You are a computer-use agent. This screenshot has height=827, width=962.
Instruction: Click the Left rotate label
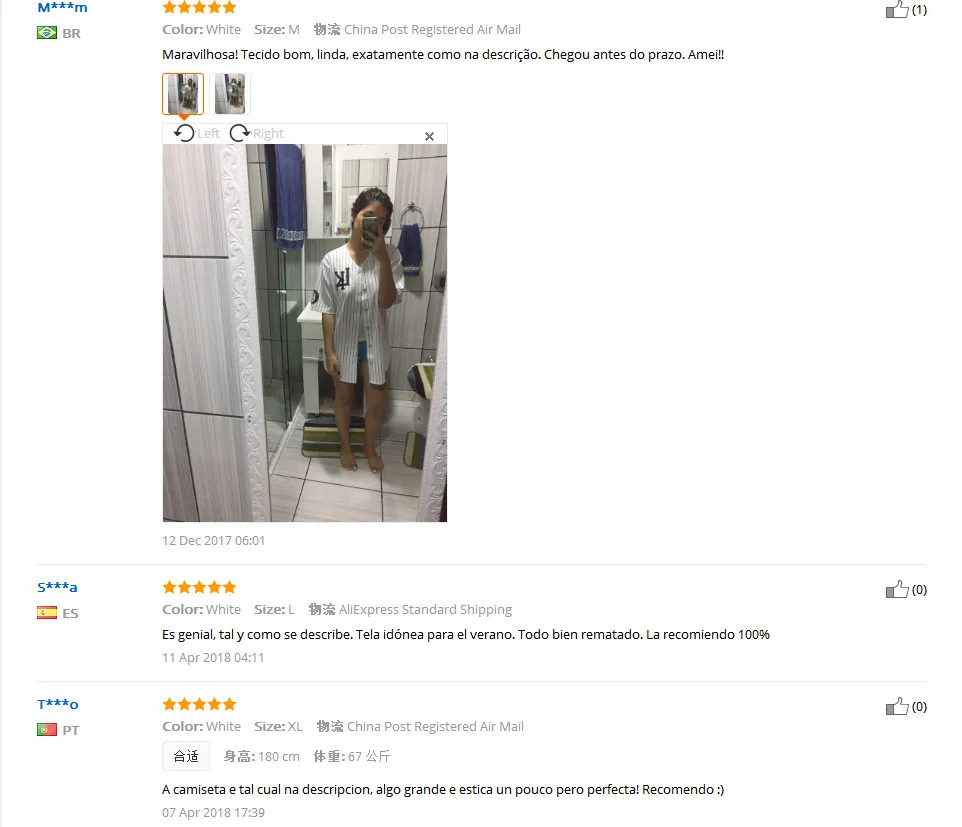coord(209,134)
